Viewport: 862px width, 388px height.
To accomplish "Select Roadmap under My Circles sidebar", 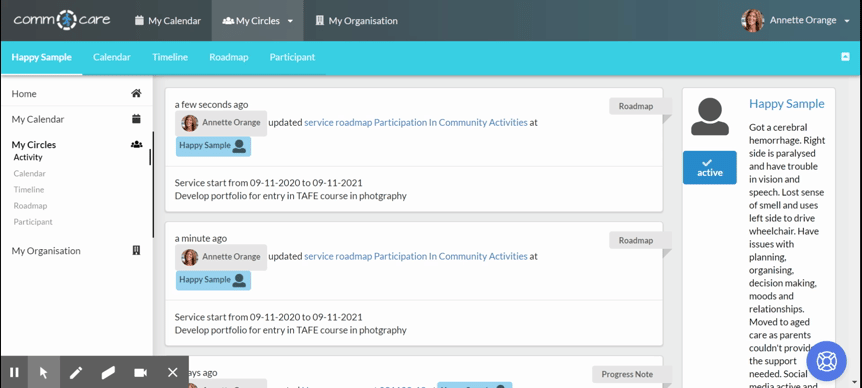I will click(x=30, y=206).
